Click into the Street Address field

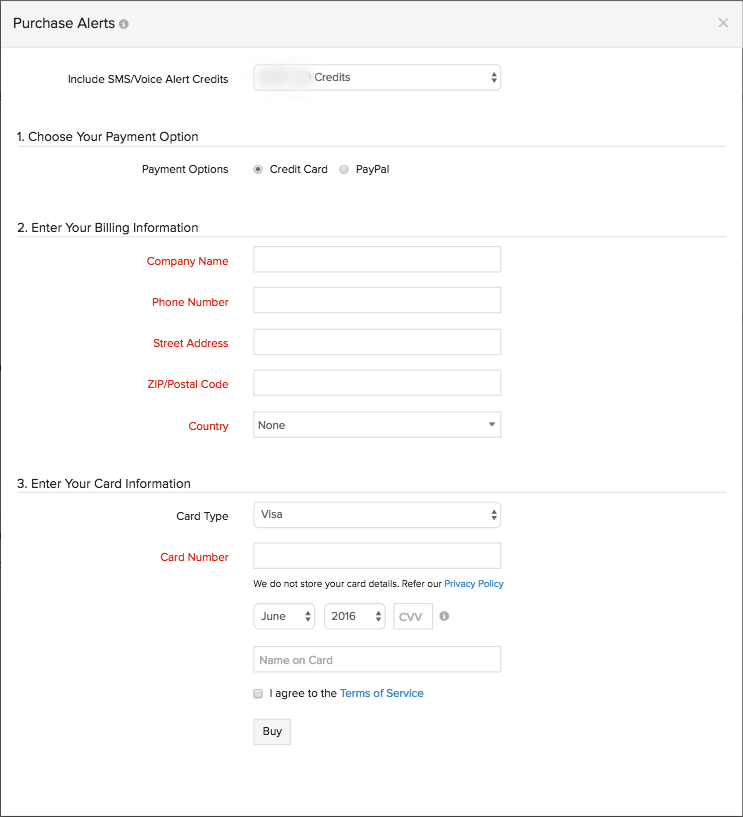377,342
